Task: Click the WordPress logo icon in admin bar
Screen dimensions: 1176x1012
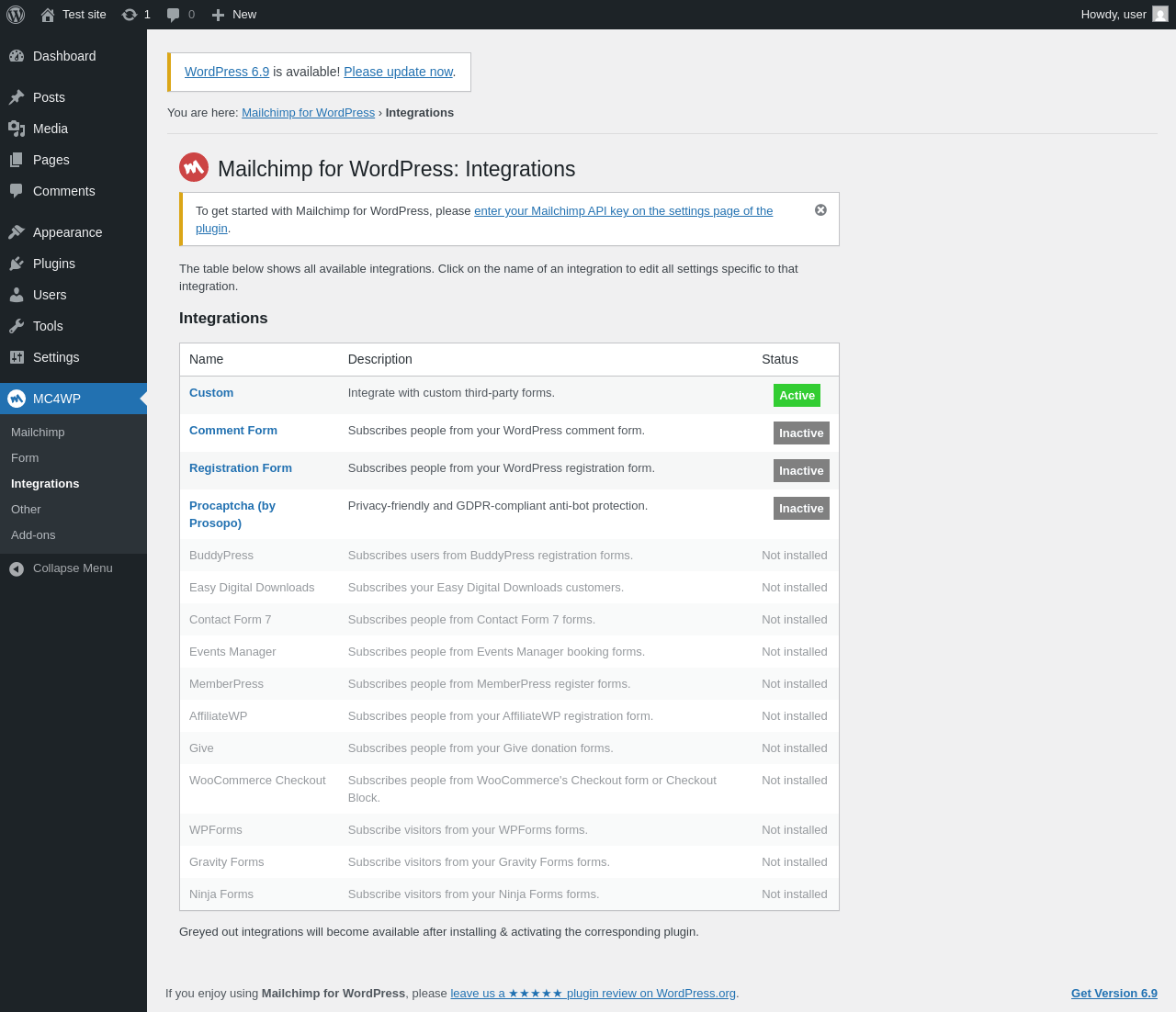Action: coord(16,15)
